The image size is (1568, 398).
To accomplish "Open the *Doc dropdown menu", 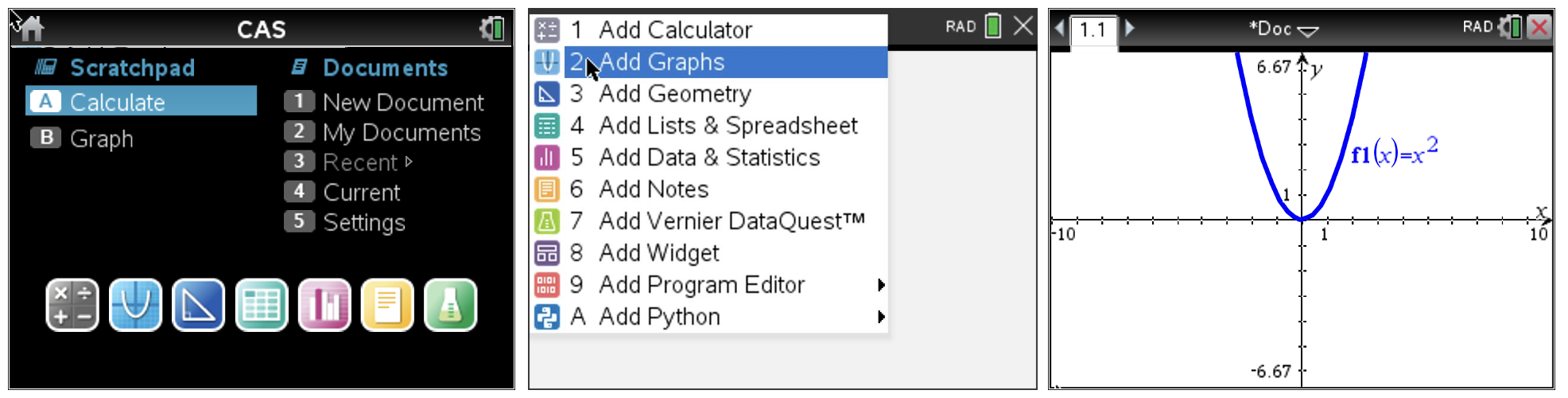I will (1283, 29).
